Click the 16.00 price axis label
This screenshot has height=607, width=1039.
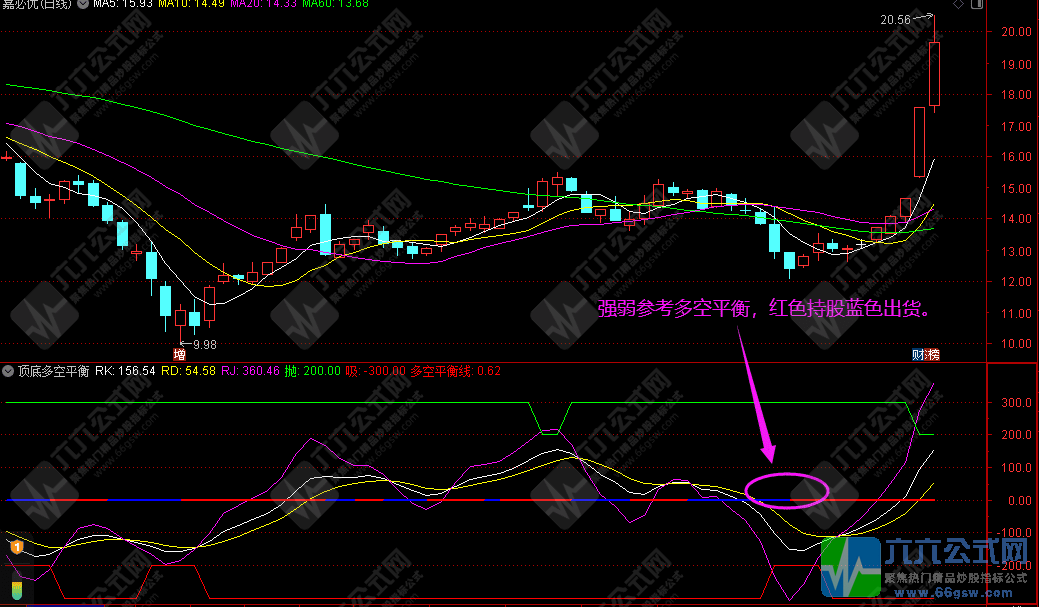[1016, 157]
